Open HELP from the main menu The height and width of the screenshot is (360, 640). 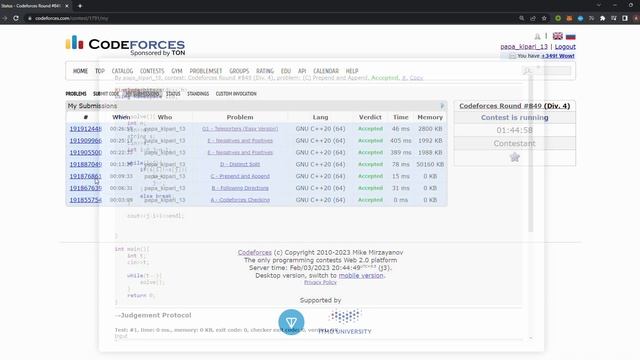[352, 71]
